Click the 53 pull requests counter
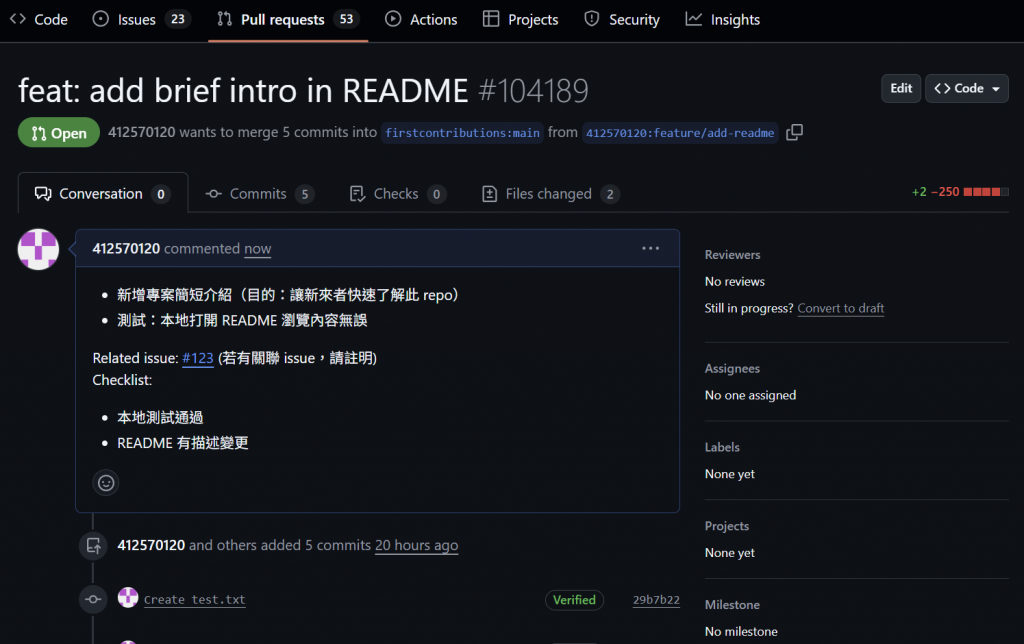 [x=346, y=19]
